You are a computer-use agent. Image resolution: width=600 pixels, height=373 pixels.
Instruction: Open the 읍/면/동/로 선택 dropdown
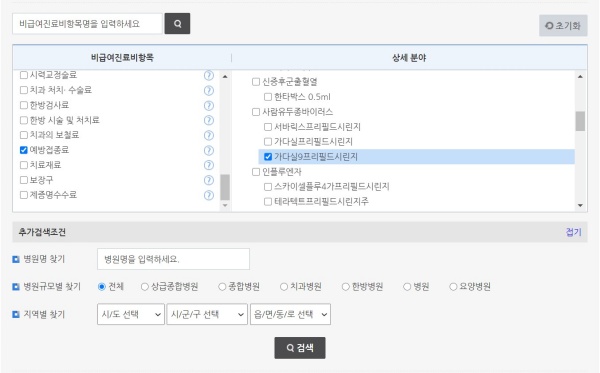click(290, 314)
